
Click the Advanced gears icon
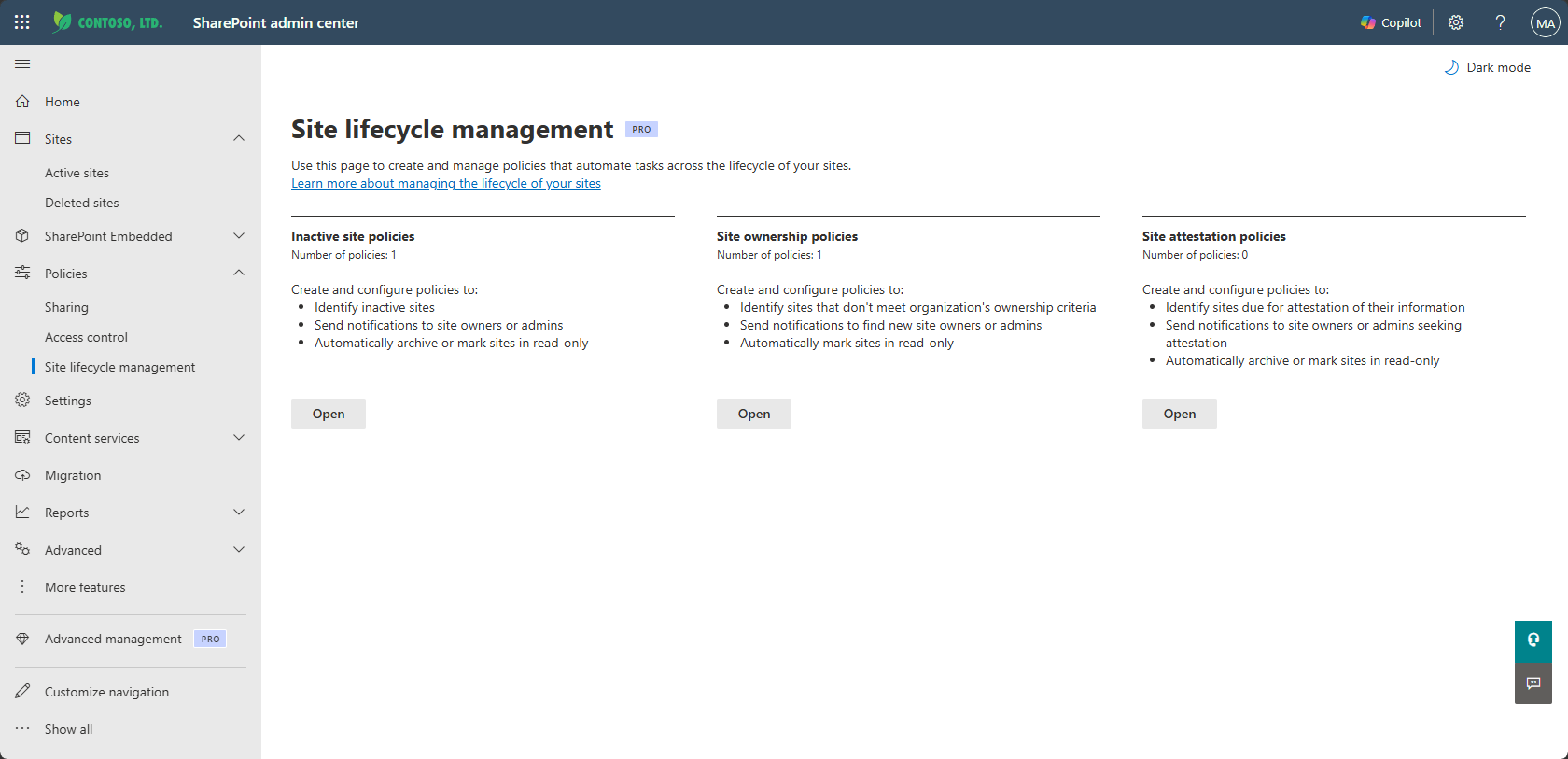(22, 549)
